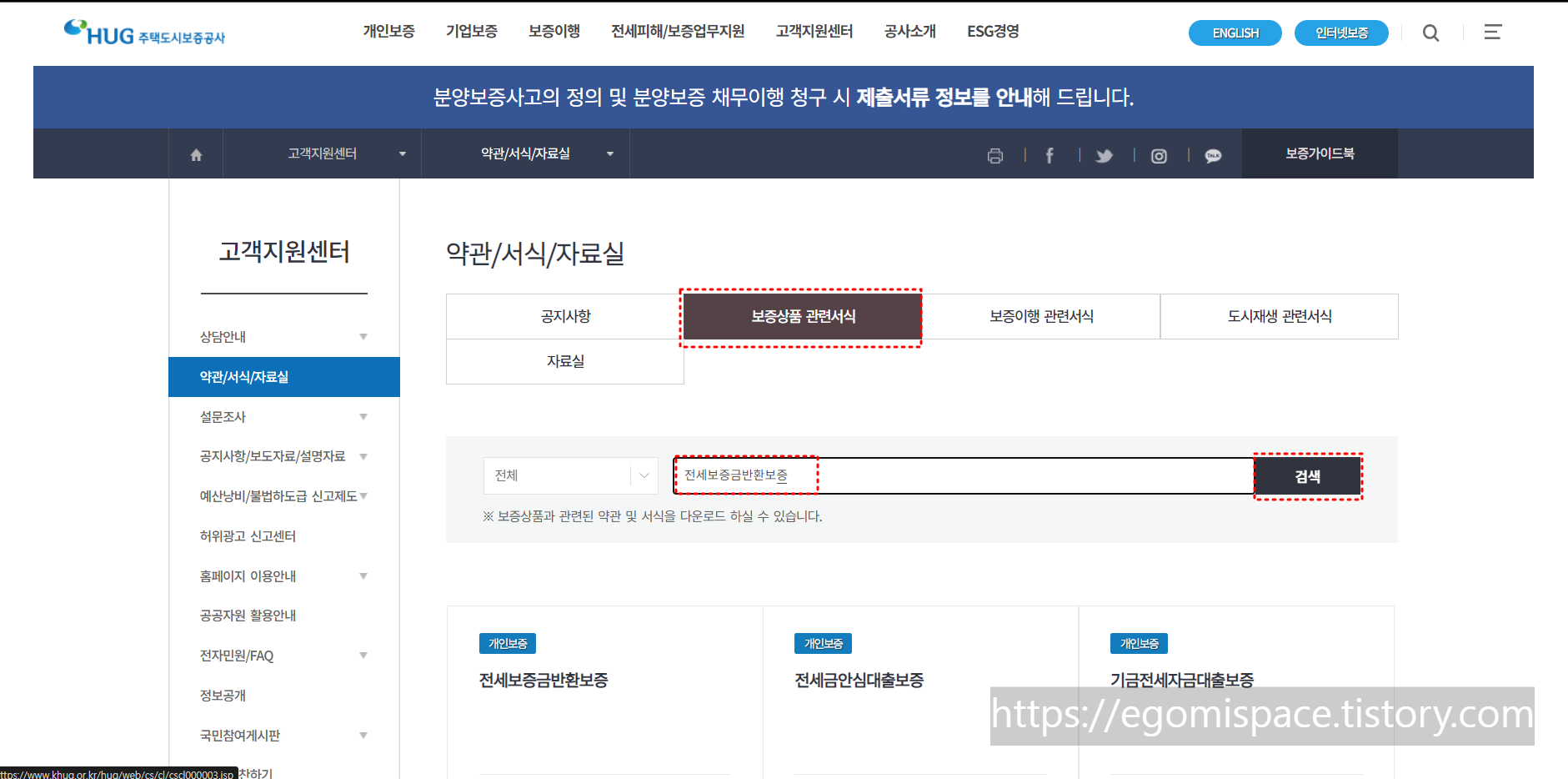Viewport: 1568px width, 779px height.
Task: Open the 전체 category dropdown
Action: tap(571, 475)
